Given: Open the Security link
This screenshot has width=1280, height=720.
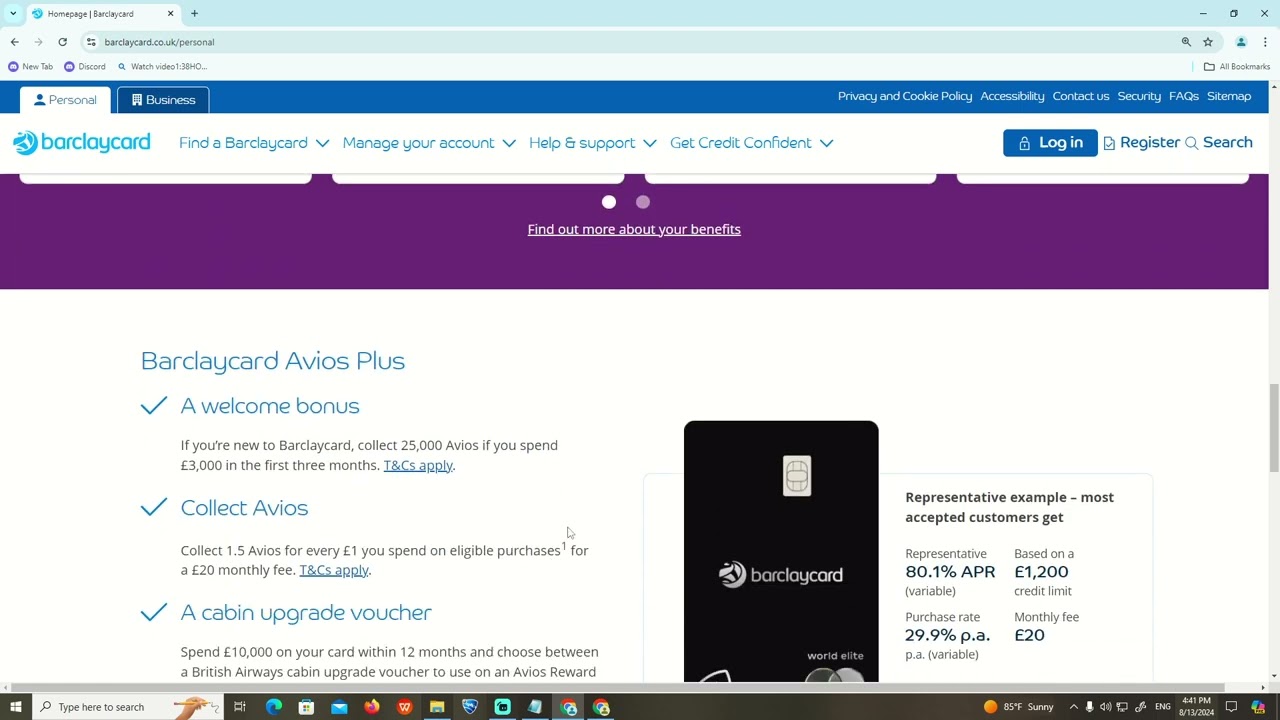Looking at the screenshot, I should 1139,96.
